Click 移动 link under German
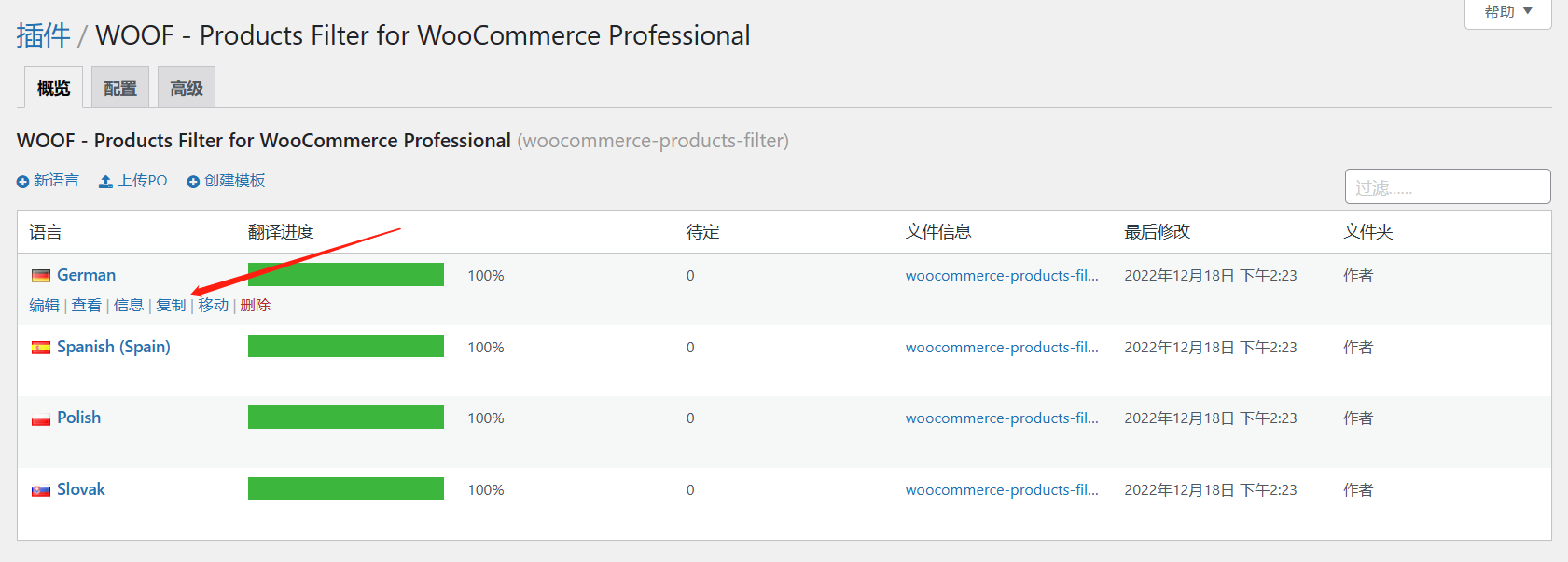Viewport: 1568px width, 562px height. coord(213,305)
